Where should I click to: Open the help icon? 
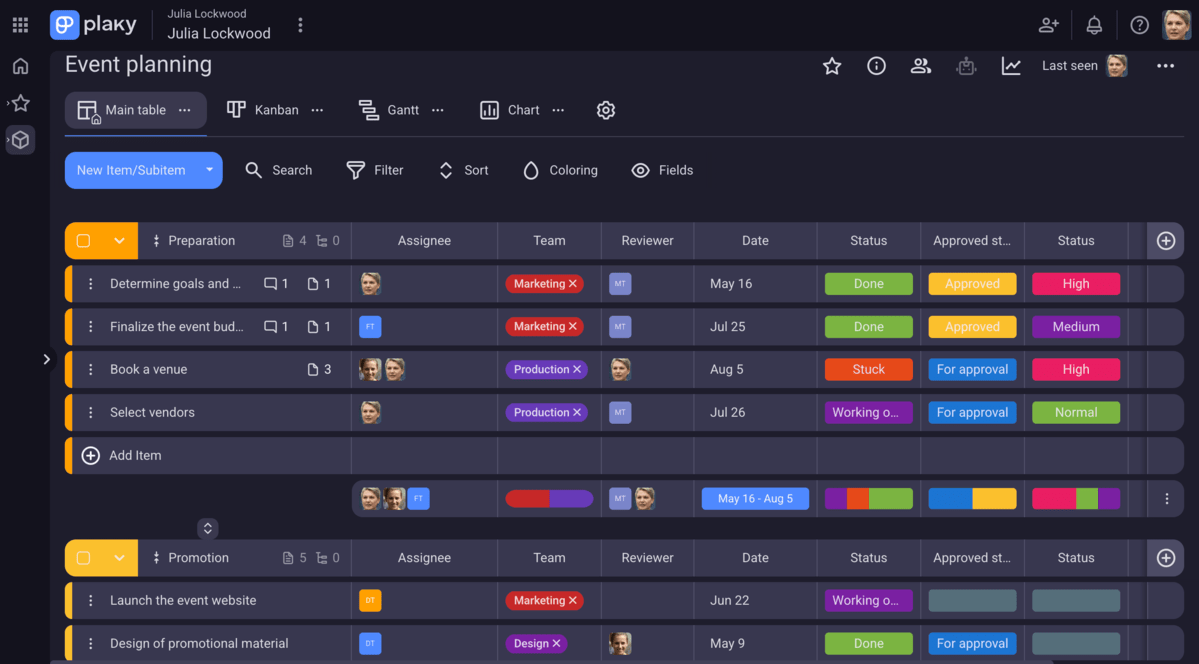click(1139, 24)
